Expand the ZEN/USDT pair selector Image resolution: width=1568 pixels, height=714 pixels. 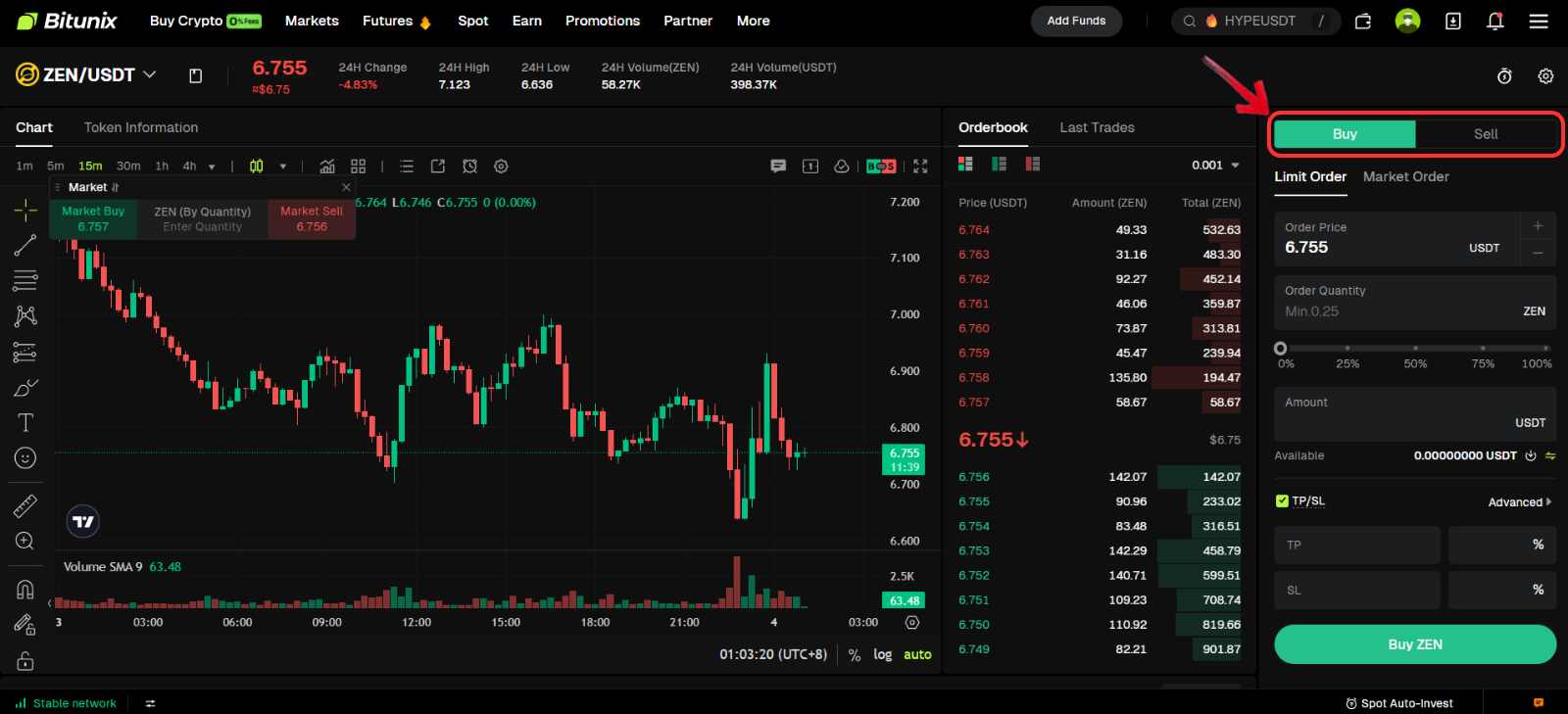[x=150, y=73]
